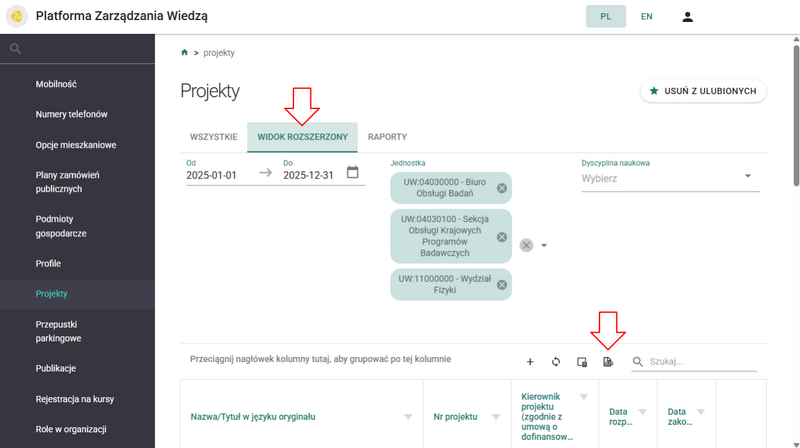Viewport: 800px width, 448px height.
Task: Remove the Wydział Fizyki unit chip
Action: tap(502, 284)
